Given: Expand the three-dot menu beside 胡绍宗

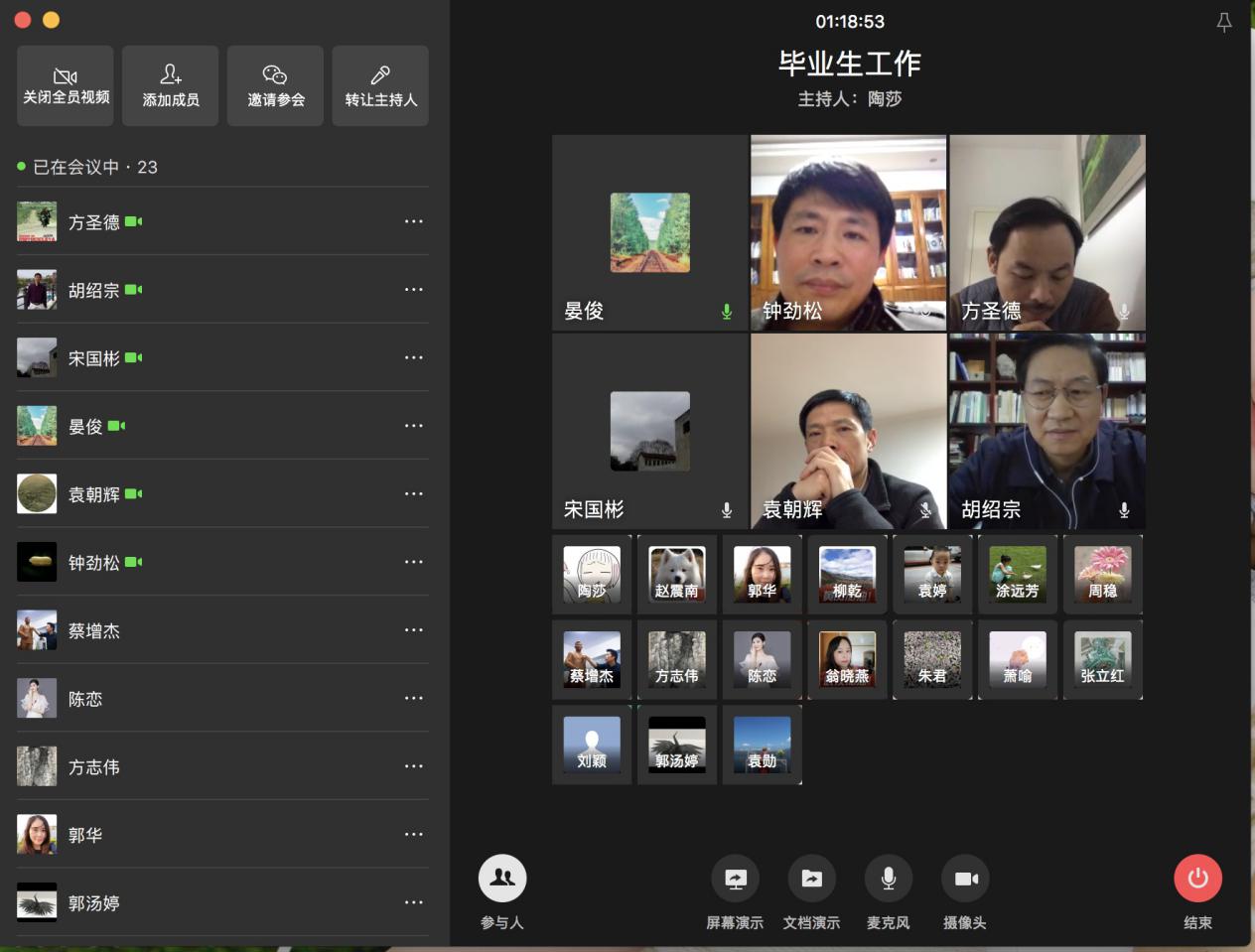Looking at the screenshot, I should (x=414, y=290).
